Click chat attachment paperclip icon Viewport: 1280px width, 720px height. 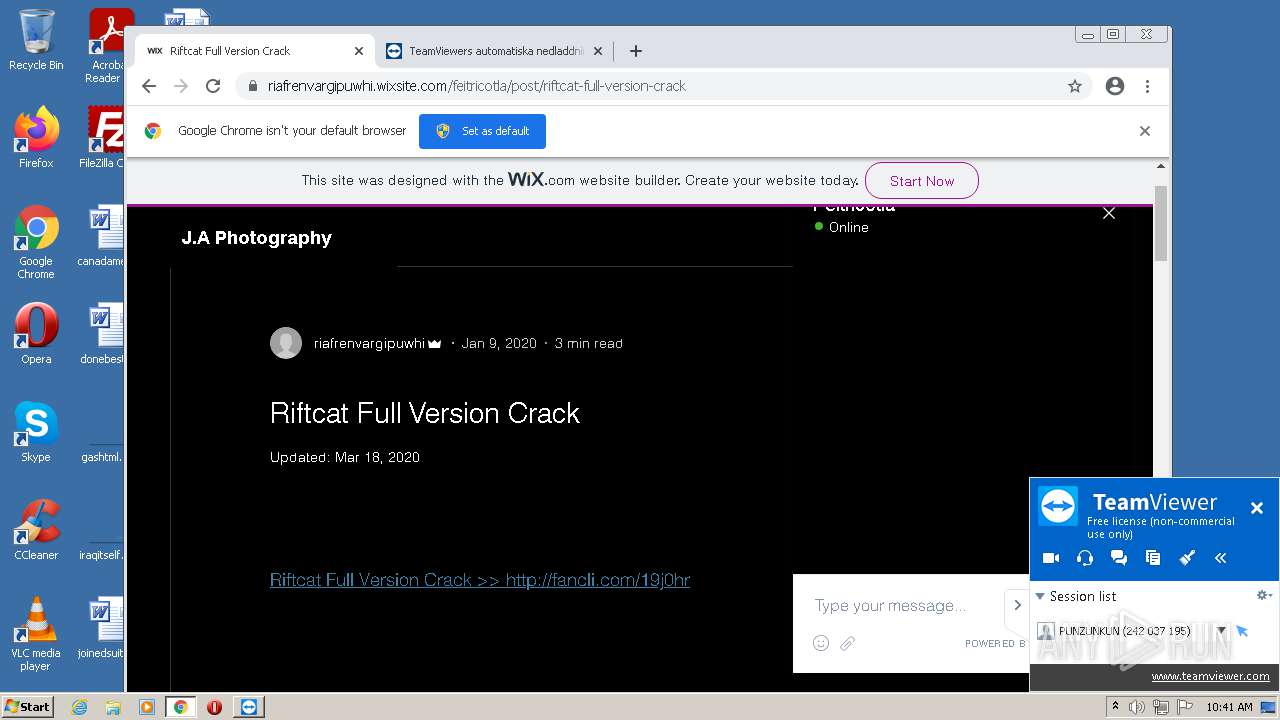pos(847,643)
